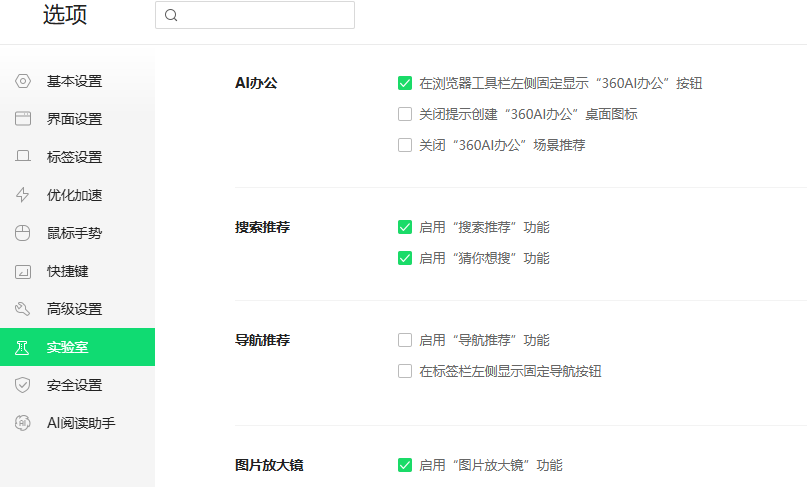Check 在标签栏左侧显示固定导航按钮 option

pos(405,371)
